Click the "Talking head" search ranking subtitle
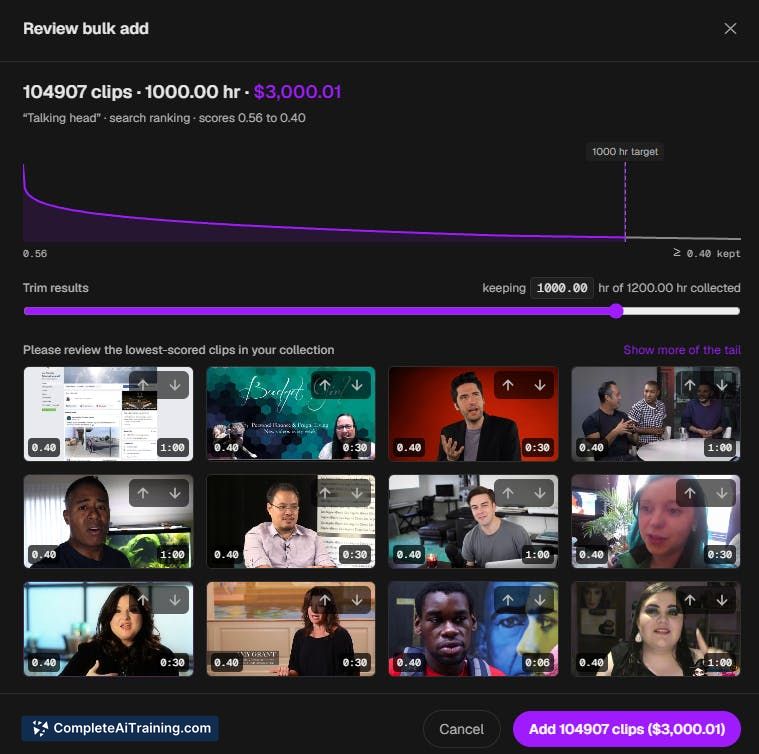The height and width of the screenshot is (754, 759). [164, 118]
